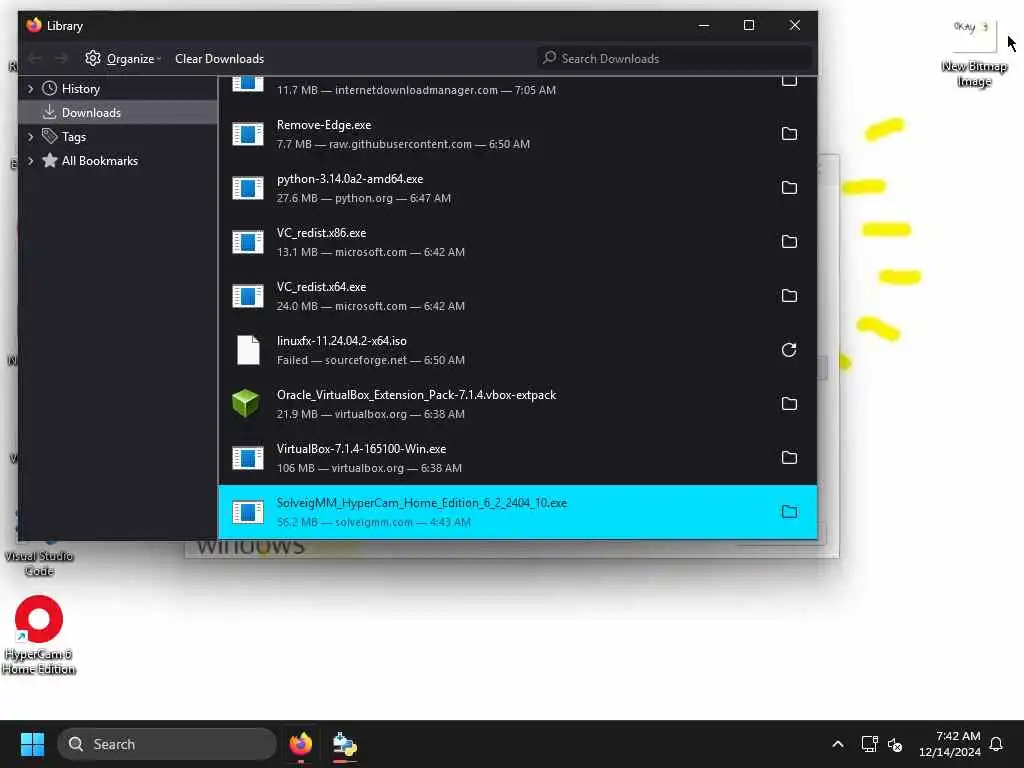Open the Windows Start menu
Screen dimensions: 1024x768
click(x=32, y=744)
